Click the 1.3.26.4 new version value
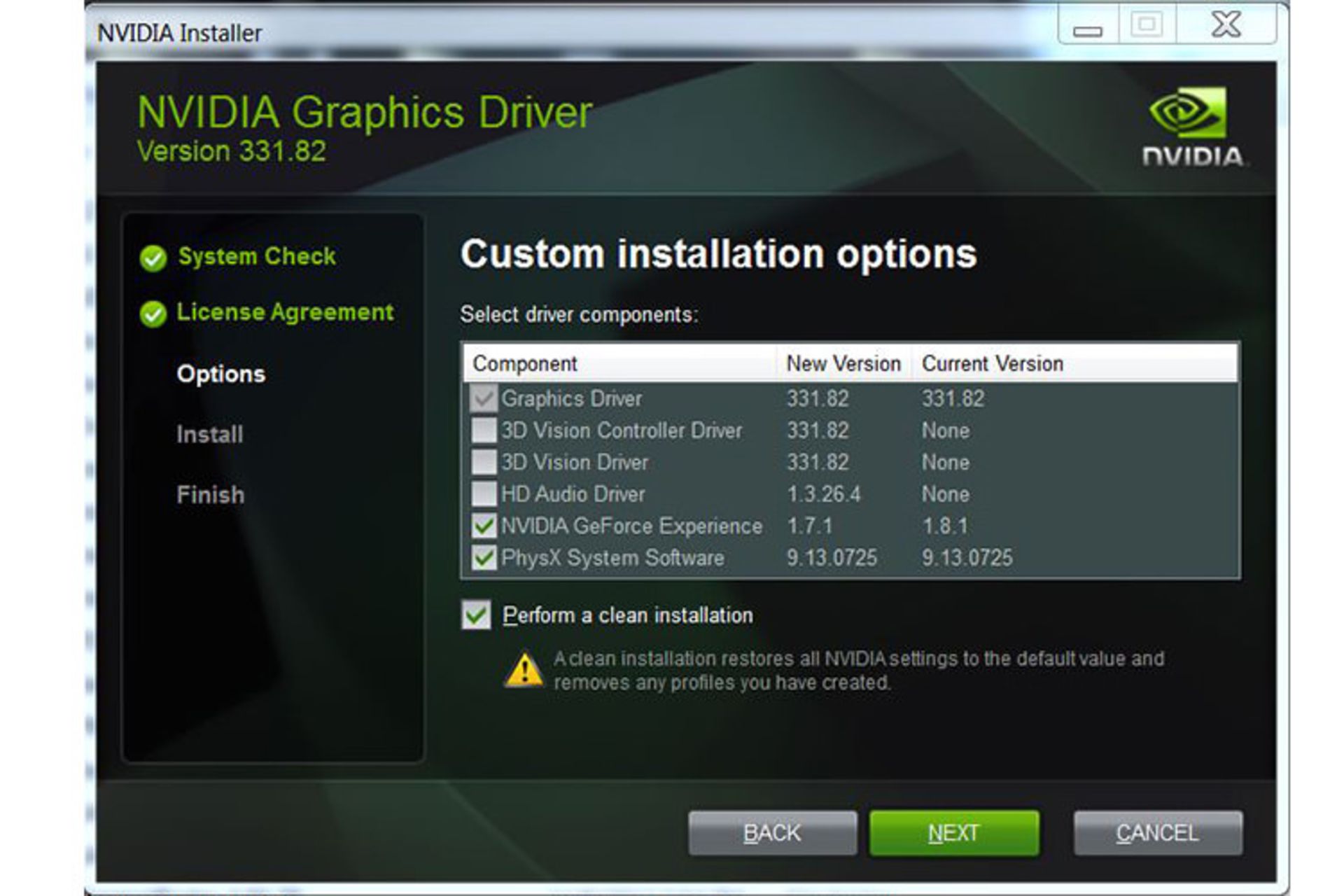Screen dimensions: 1344x896 click(824, 494)
